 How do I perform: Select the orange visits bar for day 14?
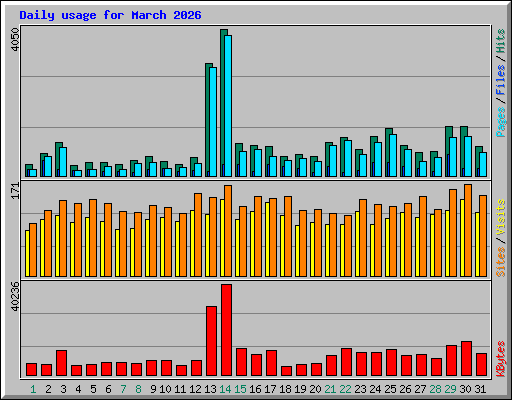point(228,231)
